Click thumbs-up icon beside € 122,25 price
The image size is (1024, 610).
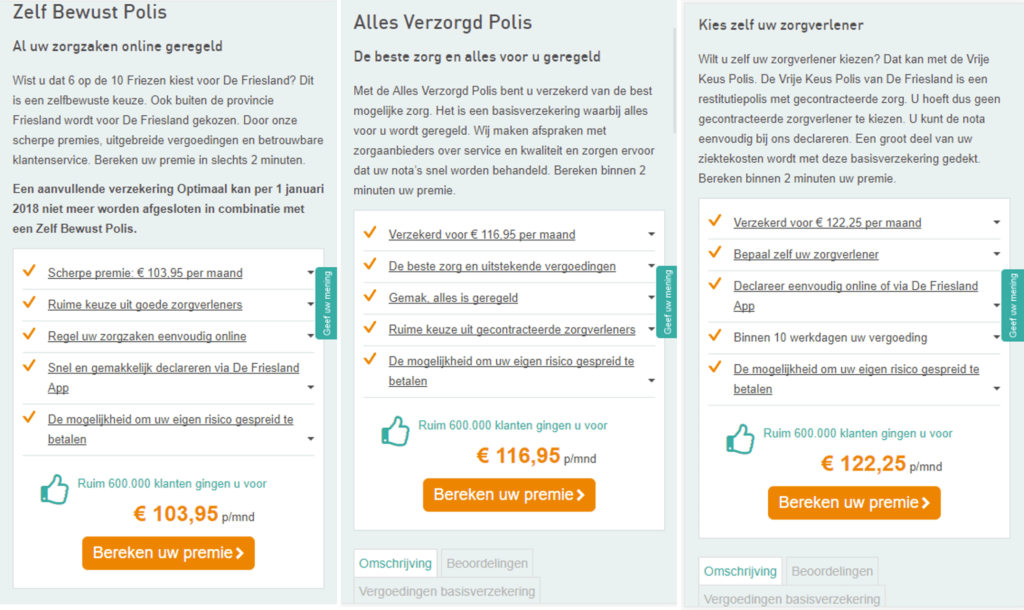740,439
